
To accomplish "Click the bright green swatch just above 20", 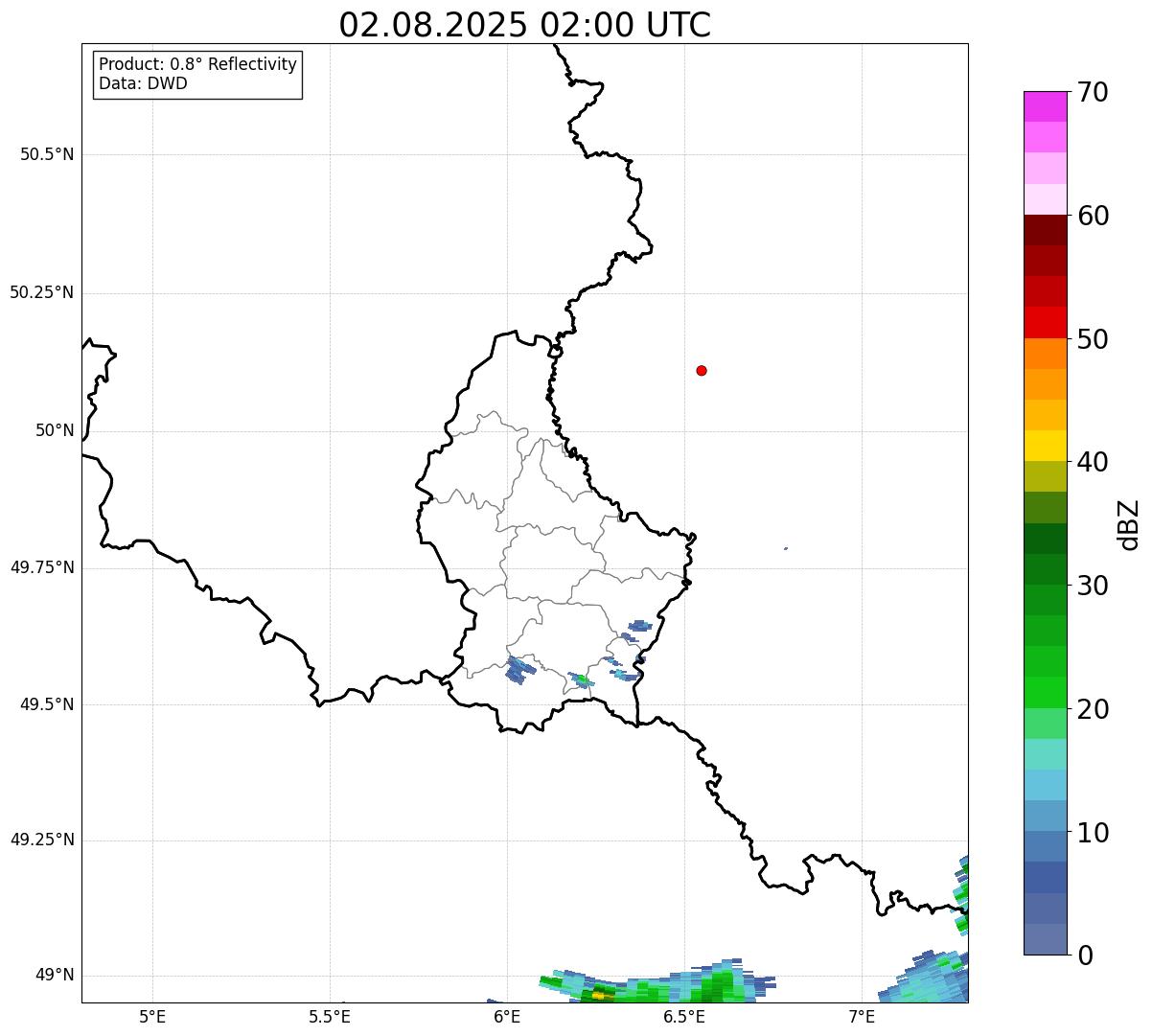I will coord(1045,693).
